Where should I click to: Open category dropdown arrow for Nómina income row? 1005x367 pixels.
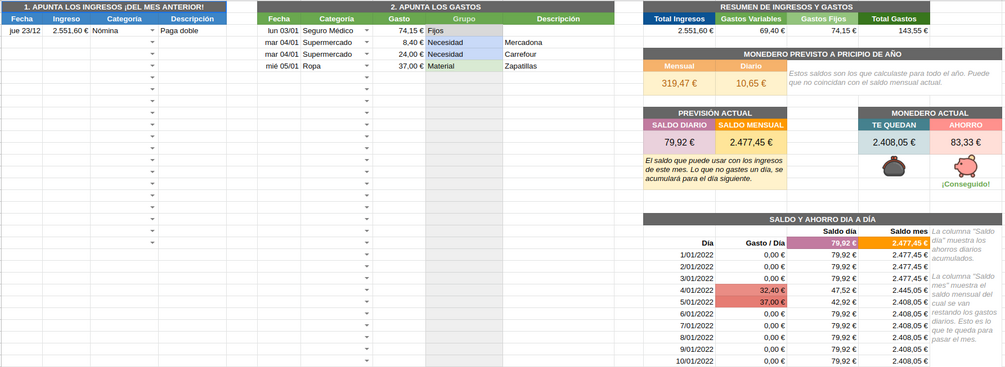tap(153, 30)
